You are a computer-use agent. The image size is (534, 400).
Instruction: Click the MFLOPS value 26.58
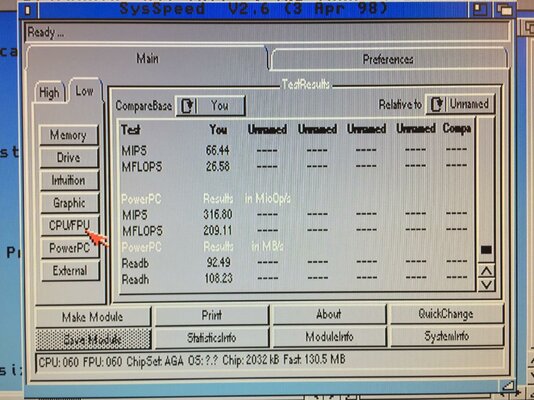(x=218, y=166)
